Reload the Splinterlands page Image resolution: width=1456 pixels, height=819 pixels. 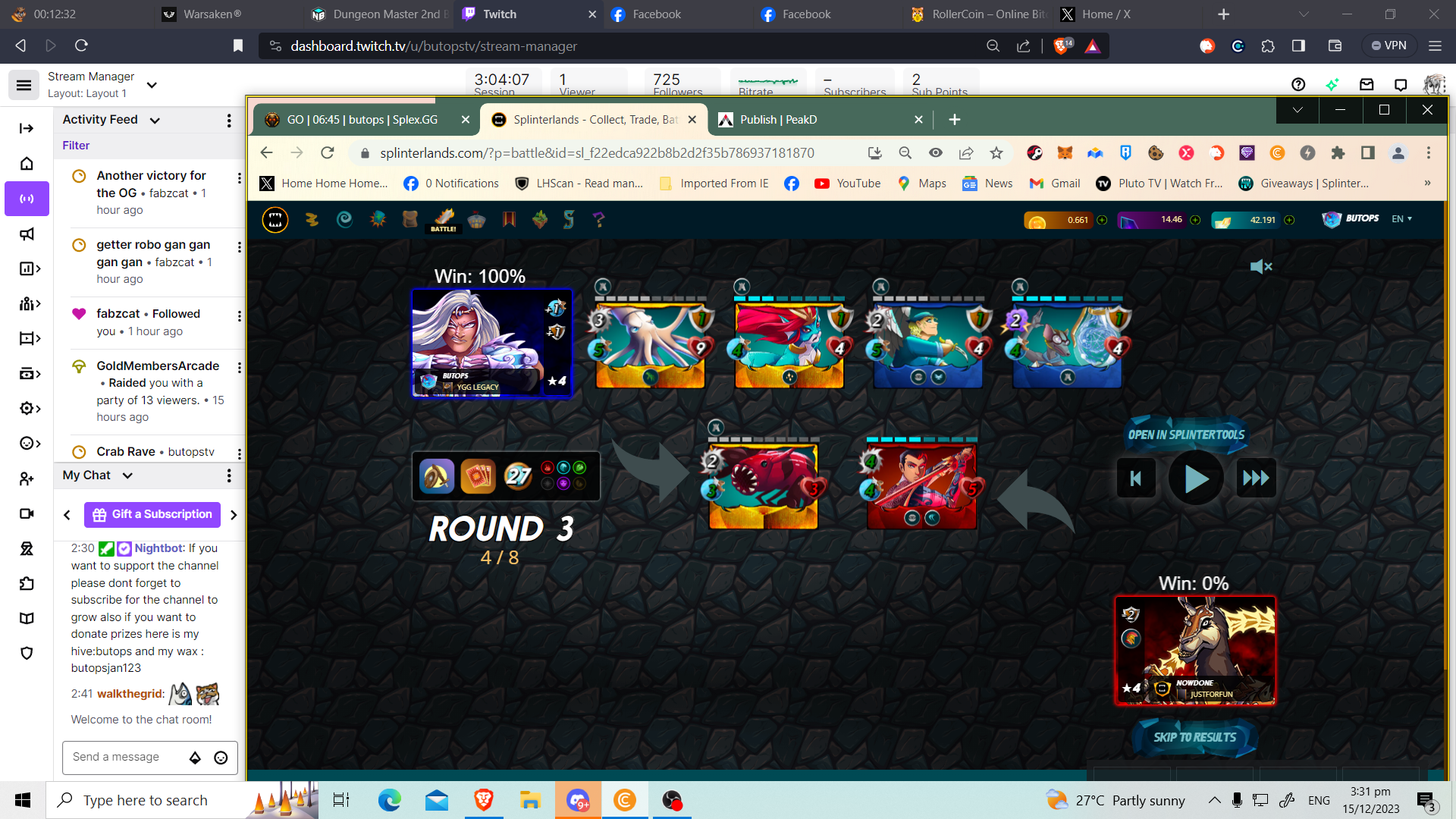pos(328,153)
